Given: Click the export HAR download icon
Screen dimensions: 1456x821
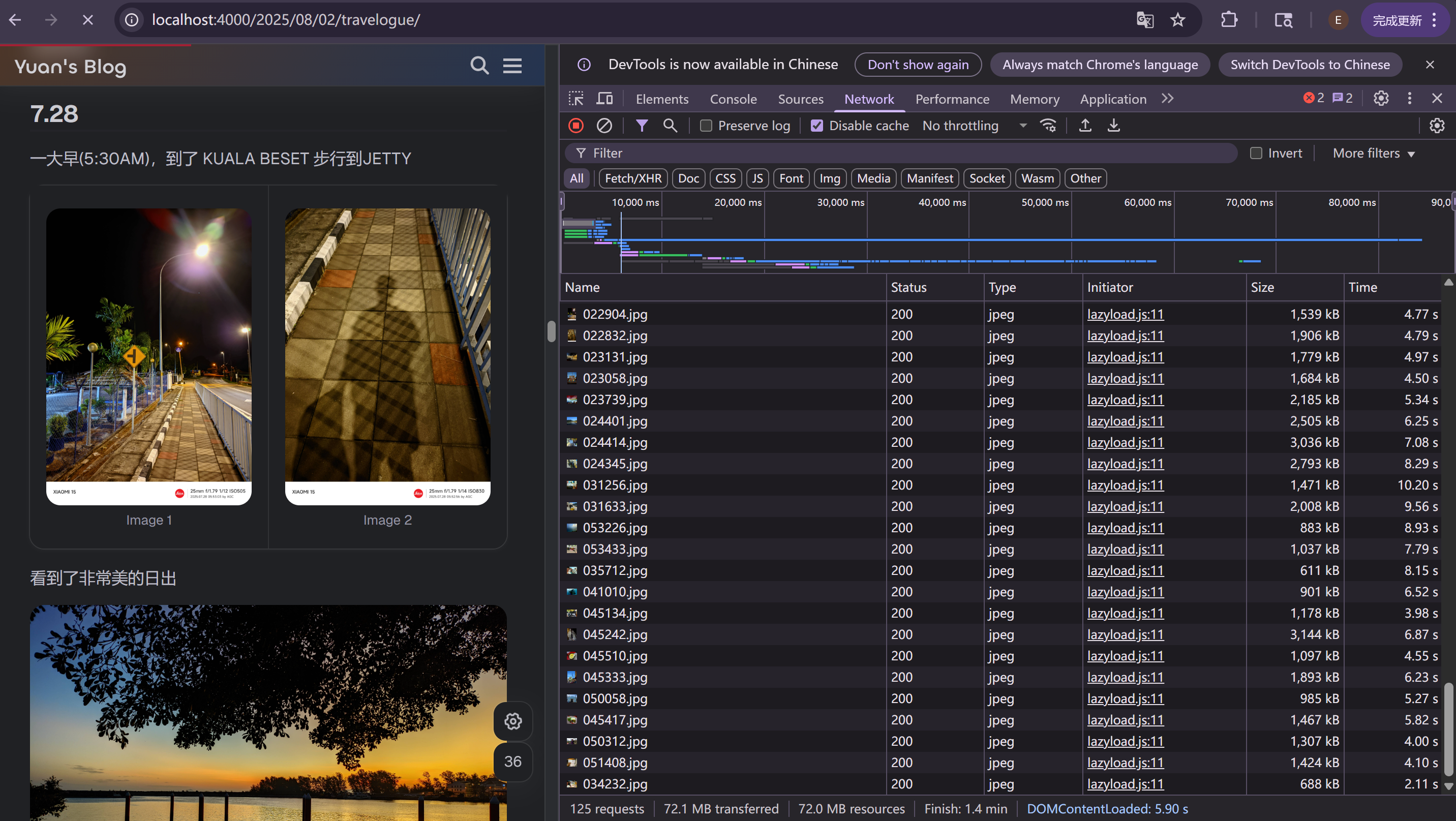Looking at the screenshot, I should [x=1113, y=126].
